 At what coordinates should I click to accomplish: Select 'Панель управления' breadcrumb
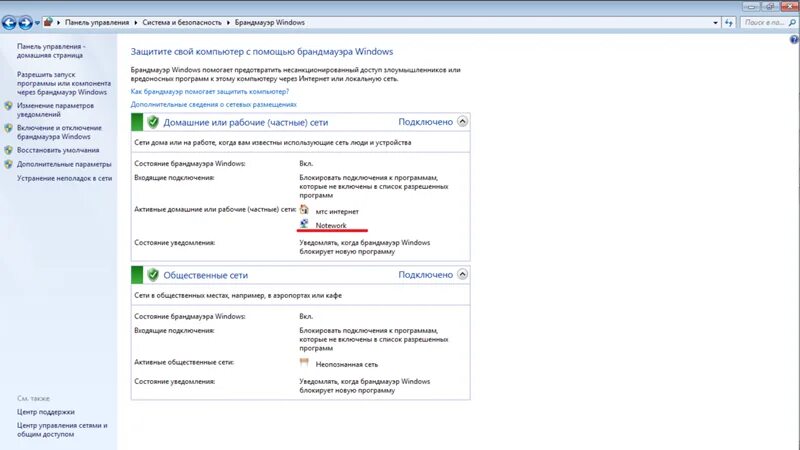[97, 22]
